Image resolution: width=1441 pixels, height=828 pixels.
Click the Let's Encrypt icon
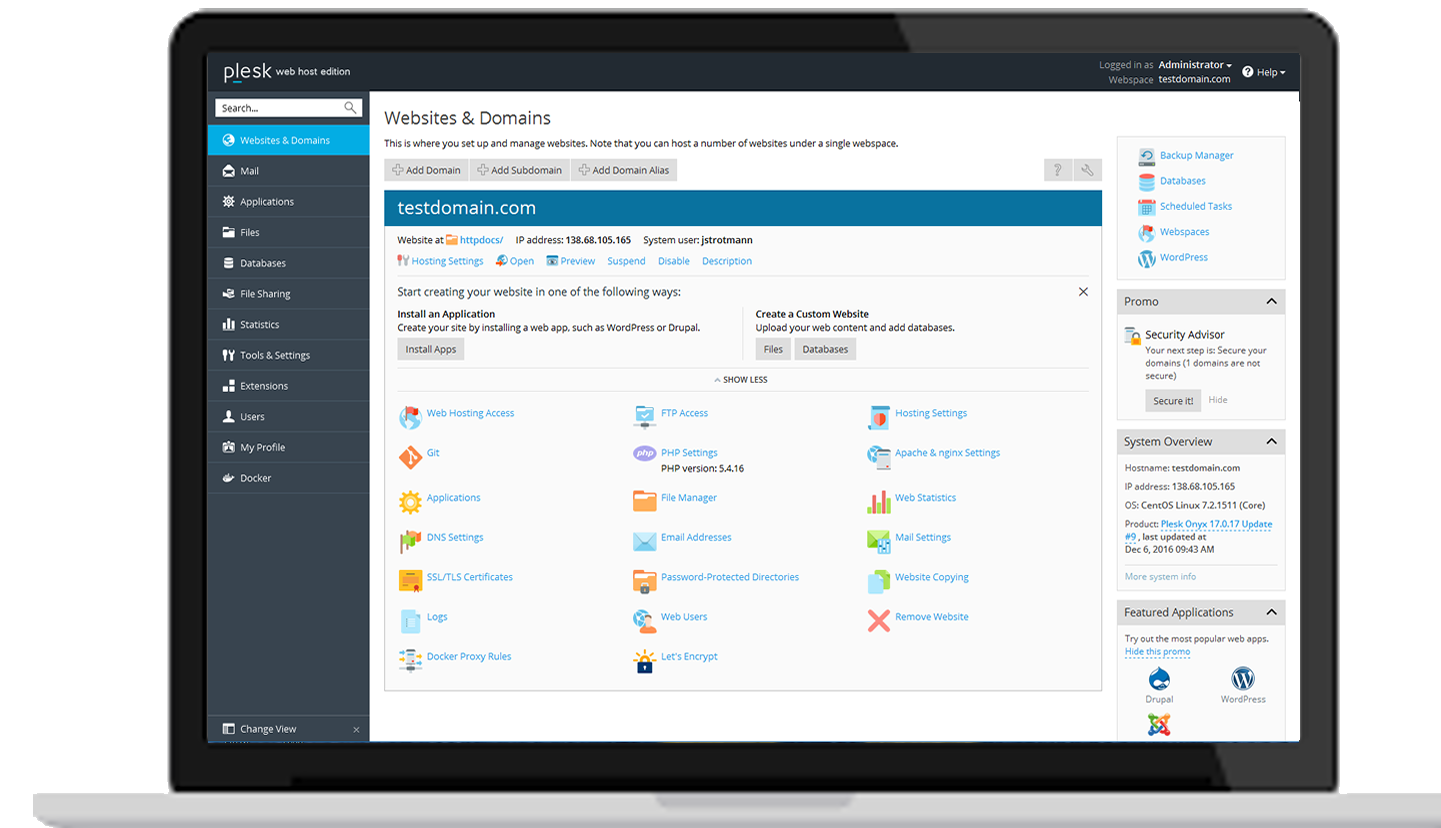click(644, 660)
